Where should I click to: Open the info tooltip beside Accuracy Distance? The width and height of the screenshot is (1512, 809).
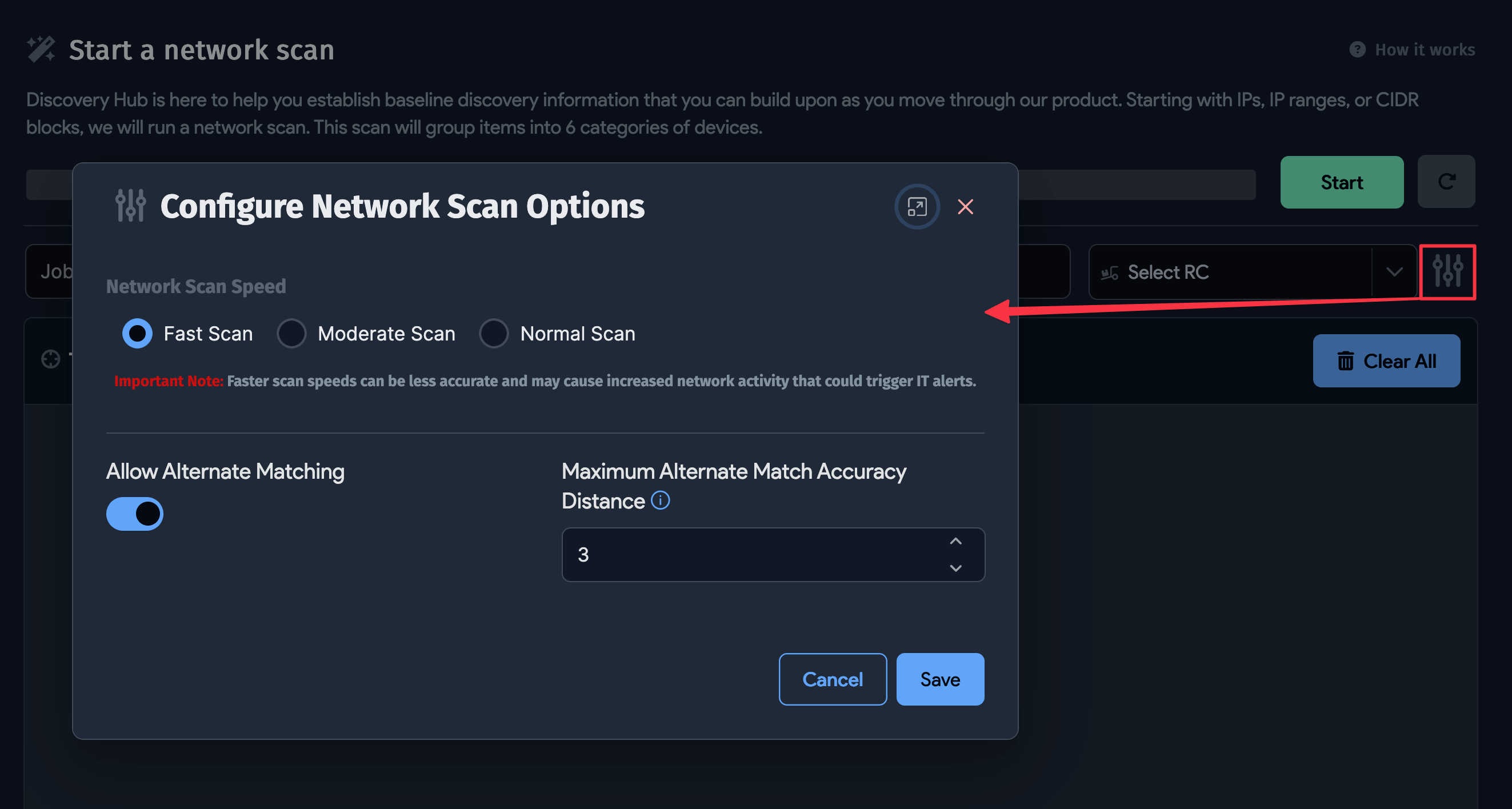click(661, 500)
